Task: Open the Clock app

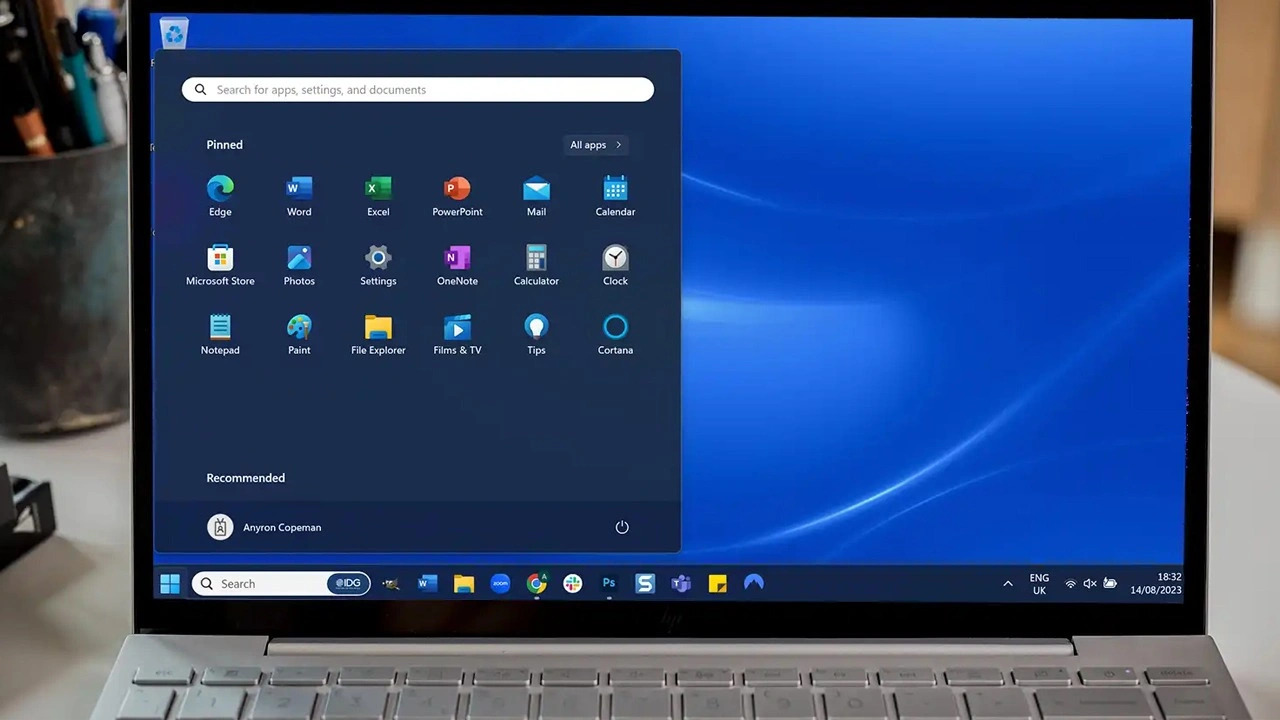Action: coord(615,265)
